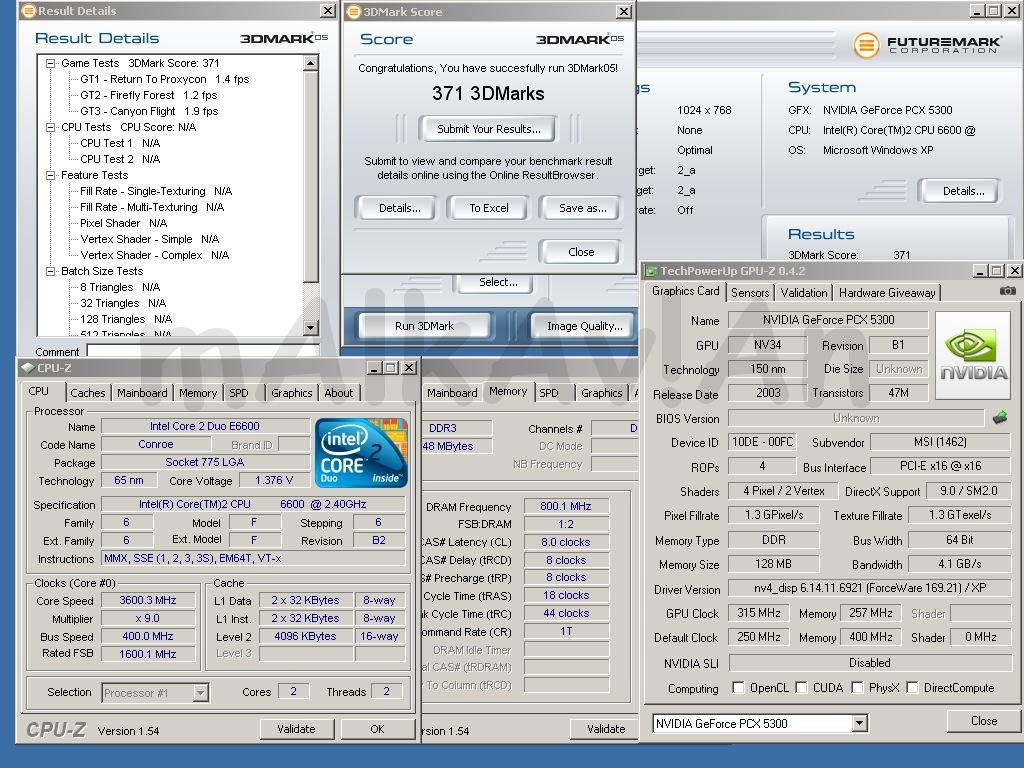1024x768 pixels.
Task: Open the Memory tab in front CPU-Z window
Action: pos(198,392)
